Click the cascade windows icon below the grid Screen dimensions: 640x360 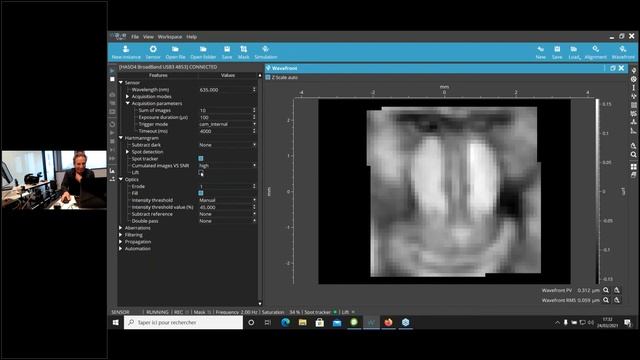pos(633,175)
